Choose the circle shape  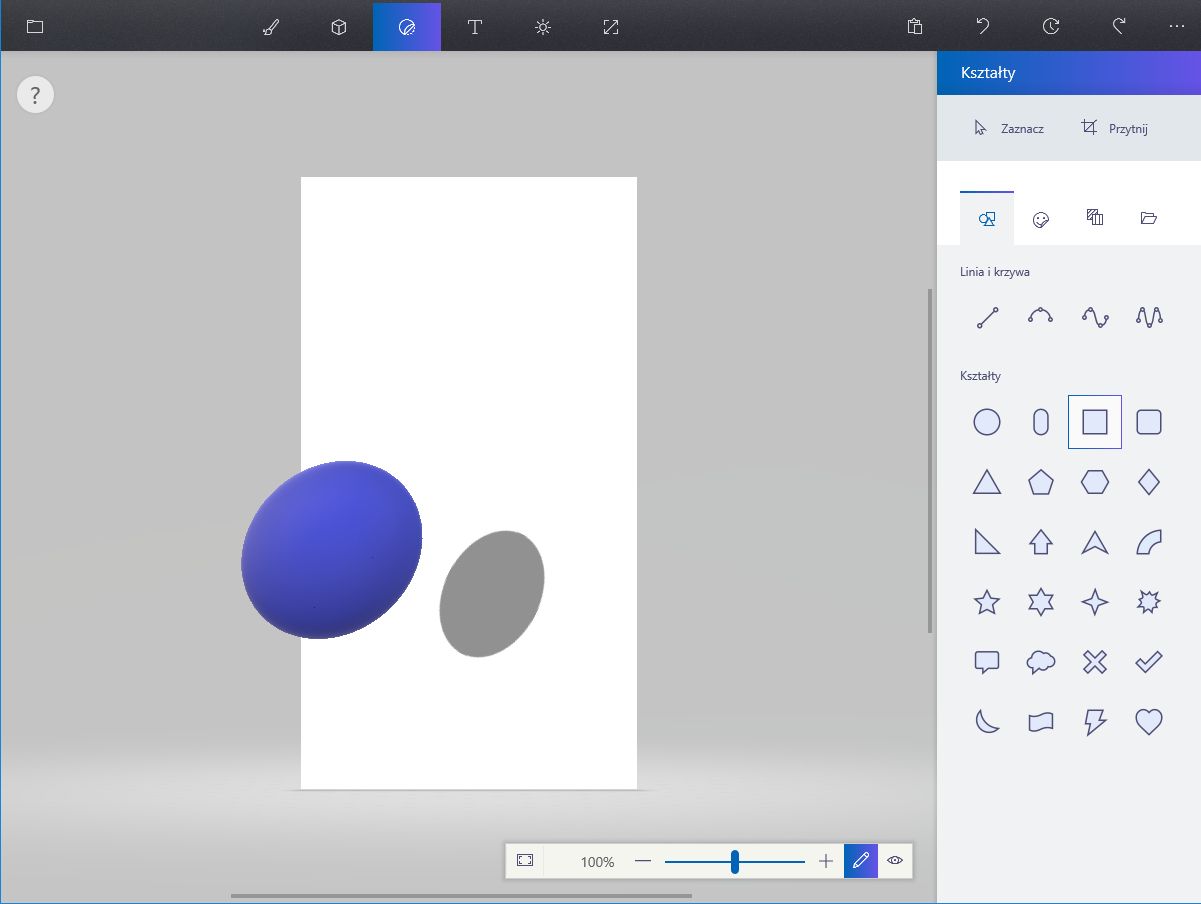coord(987,422)
